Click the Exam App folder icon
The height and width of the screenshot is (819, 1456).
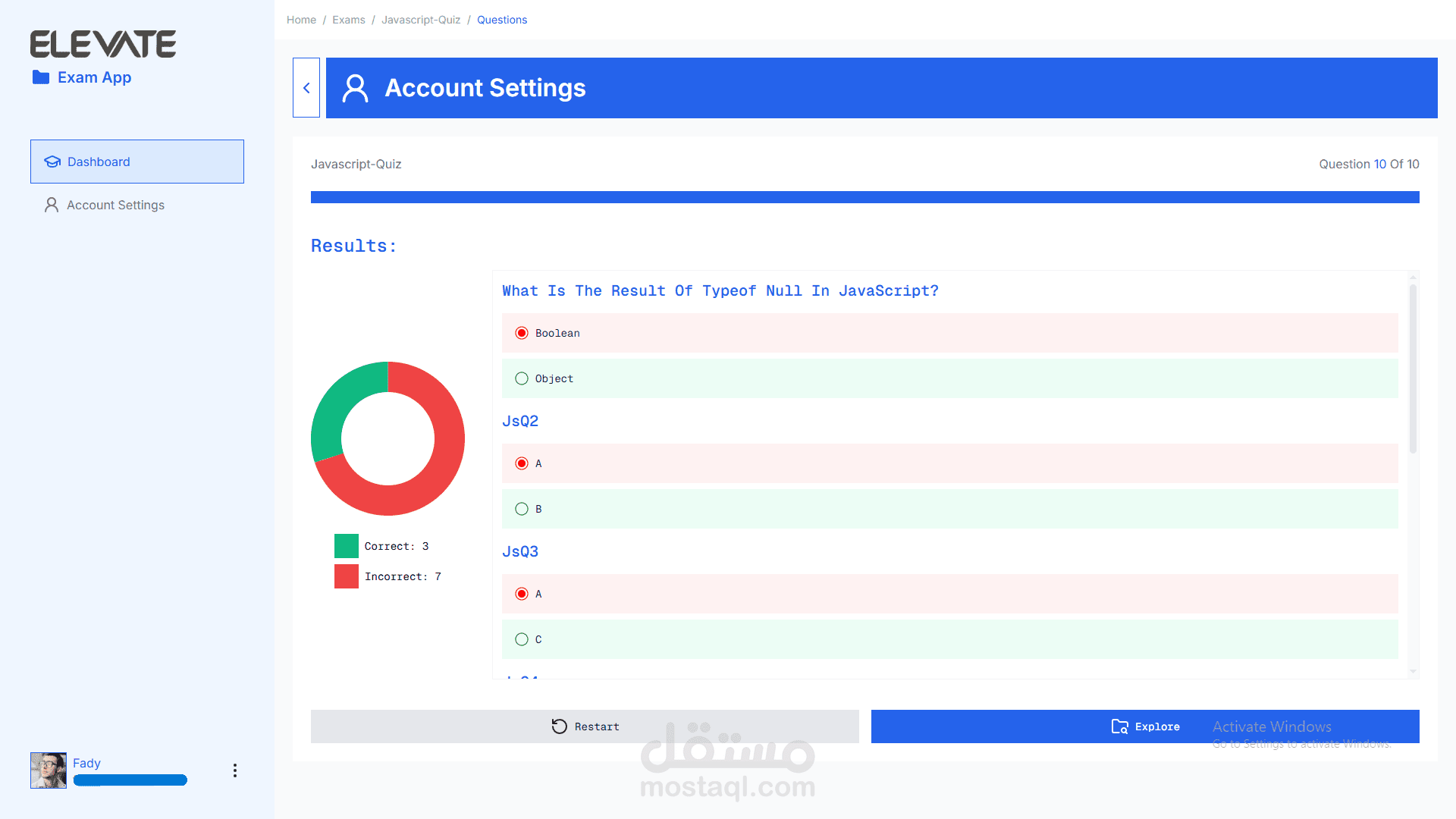(41, 77)
